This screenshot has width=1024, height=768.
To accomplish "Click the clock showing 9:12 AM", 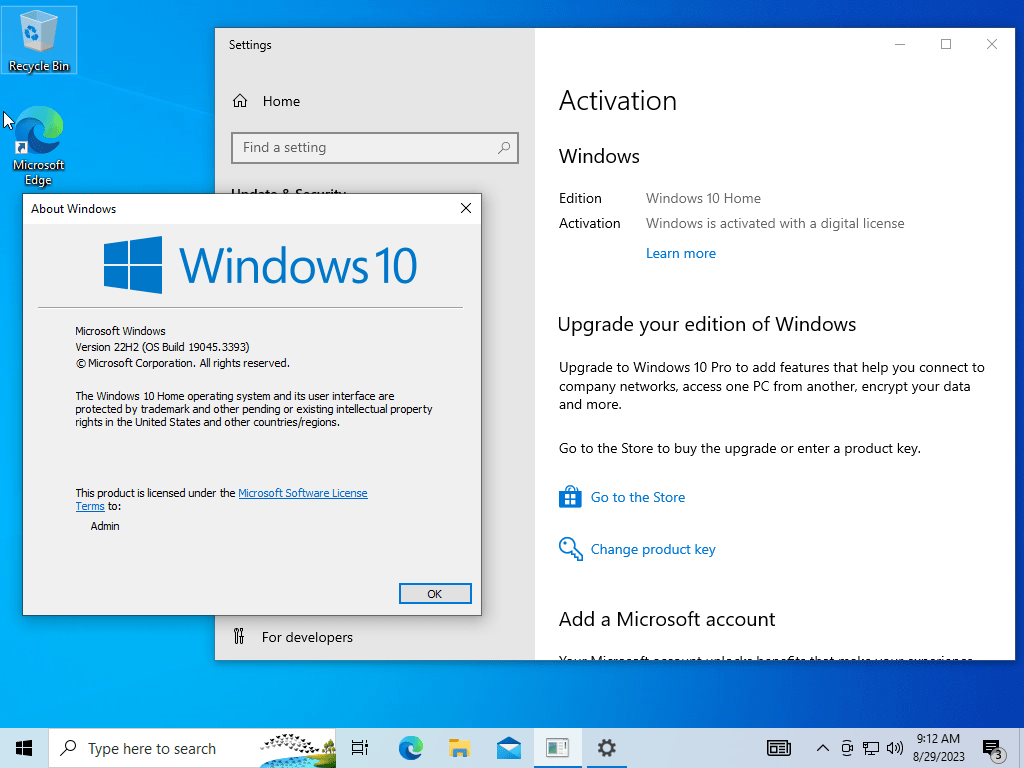I will click(938, 739).
